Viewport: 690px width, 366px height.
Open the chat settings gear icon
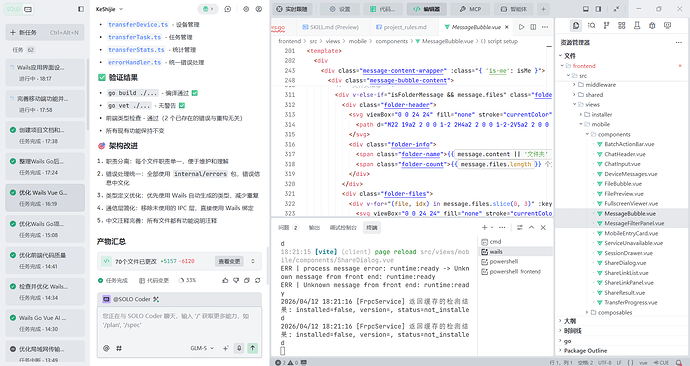(x=246, y=9)
